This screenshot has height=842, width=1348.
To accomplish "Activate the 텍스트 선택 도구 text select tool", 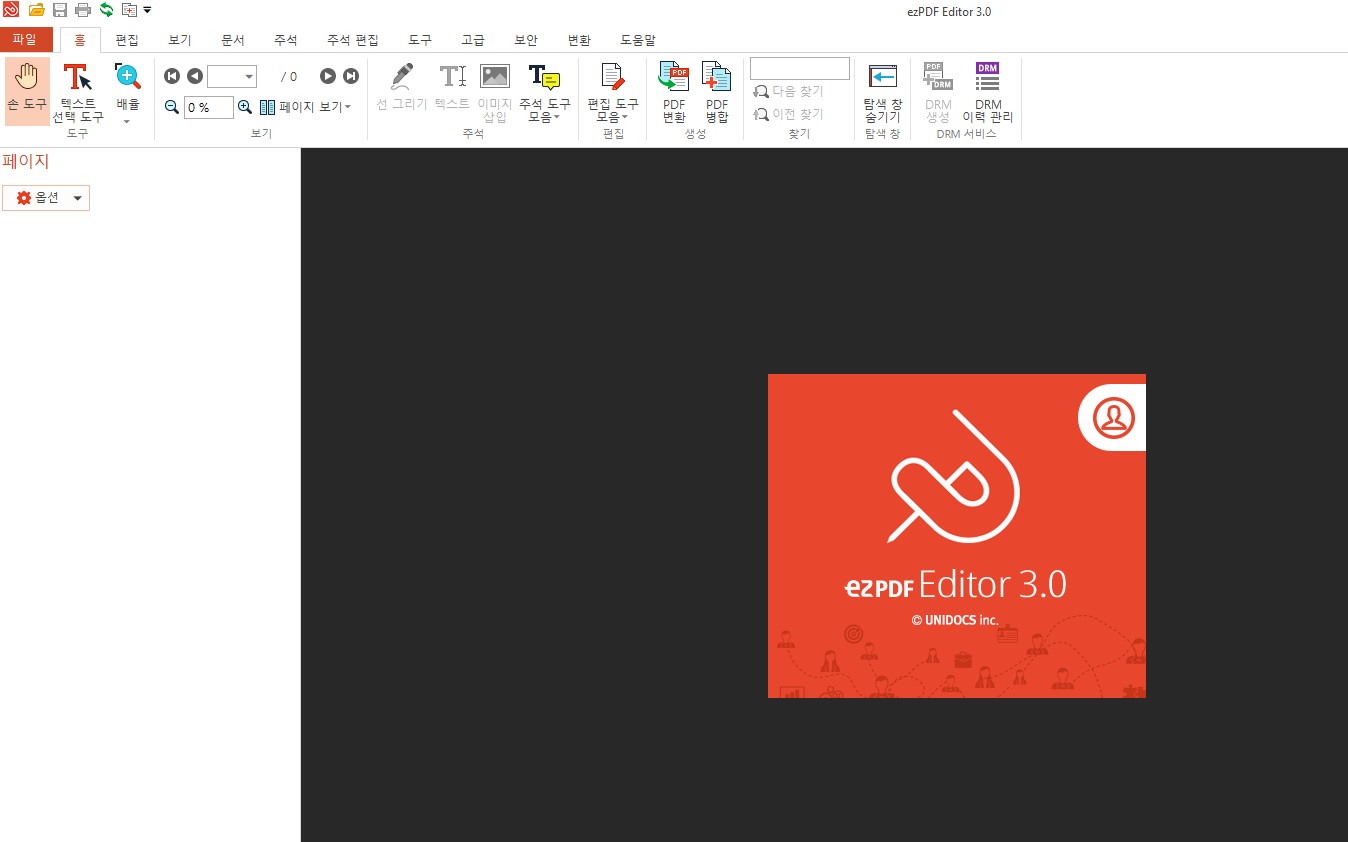I will pos(78,91).
